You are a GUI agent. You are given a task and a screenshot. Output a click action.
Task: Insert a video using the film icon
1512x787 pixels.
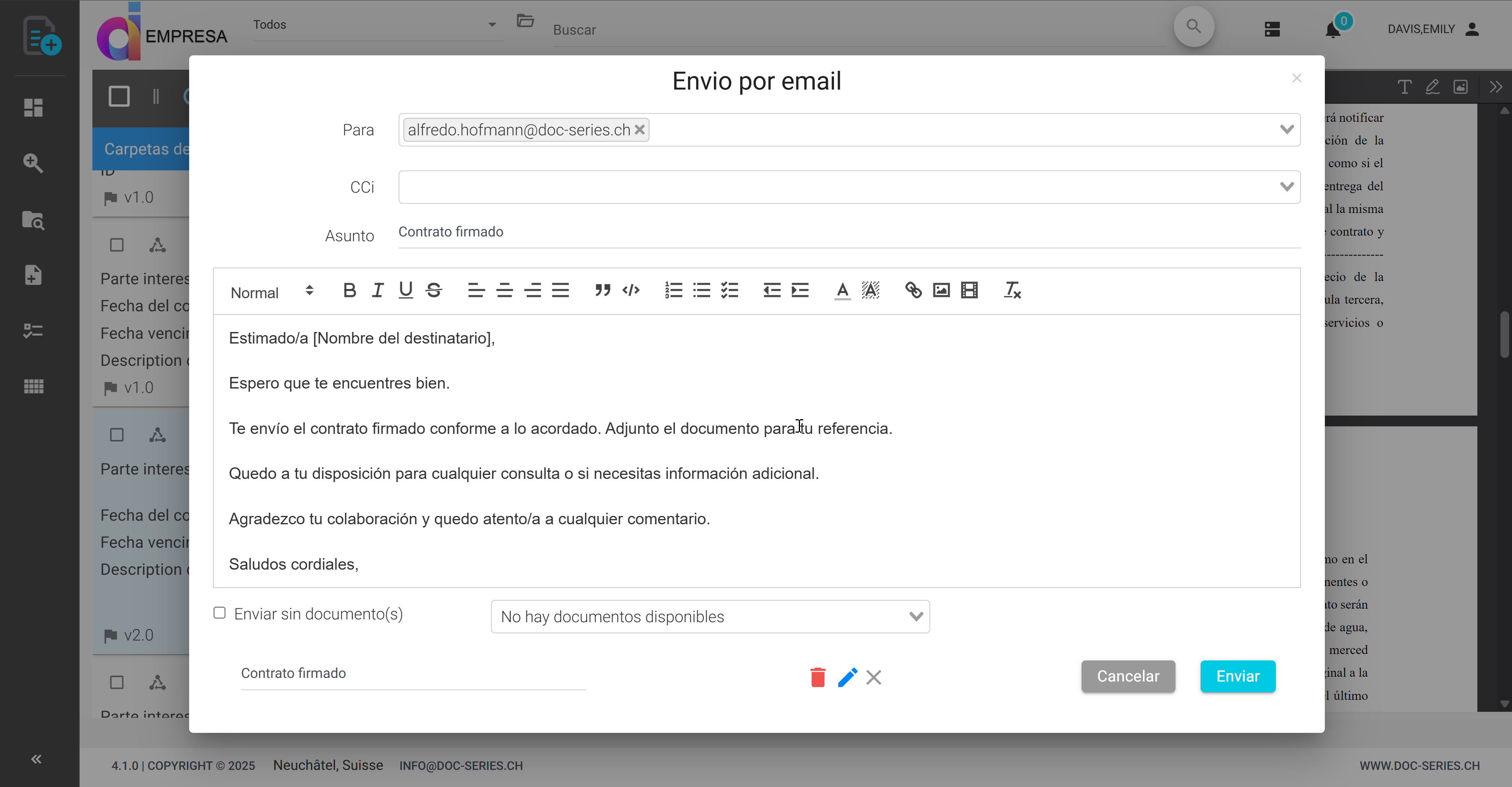(x=969, y=290)
